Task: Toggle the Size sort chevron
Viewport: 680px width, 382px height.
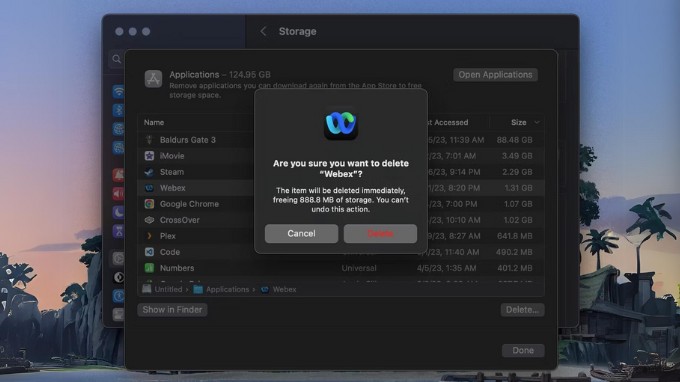Action: (x=537, y=122)
